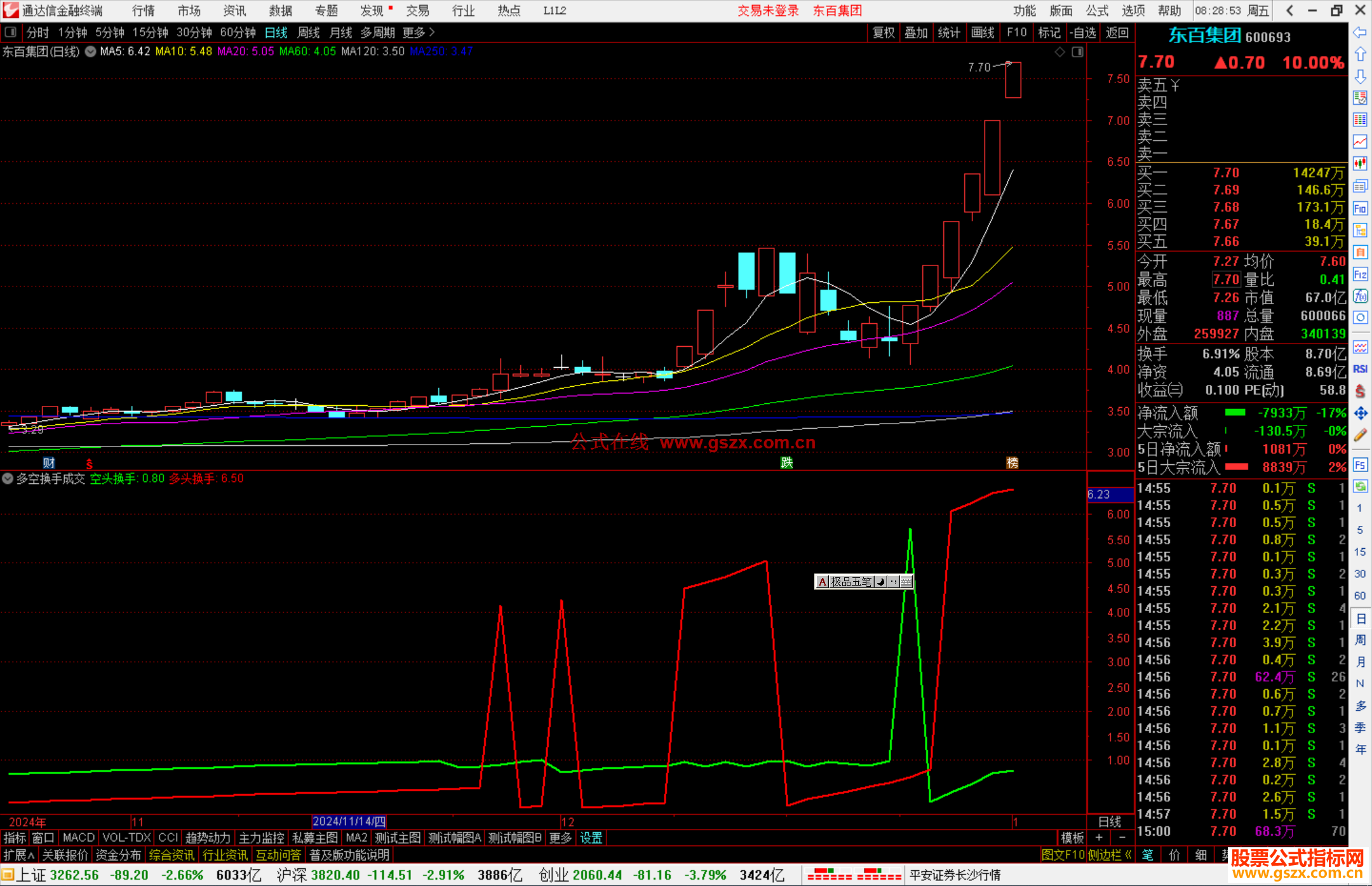1372x886 pixels.
Task: Open the 资讯 menu
Action: 234,11
